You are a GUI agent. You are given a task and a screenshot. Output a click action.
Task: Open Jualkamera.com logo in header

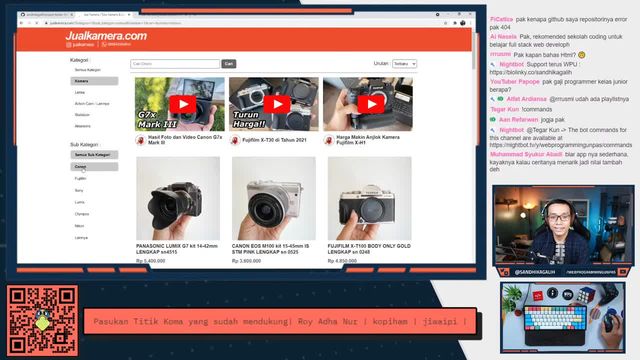(x=106, y=36)
